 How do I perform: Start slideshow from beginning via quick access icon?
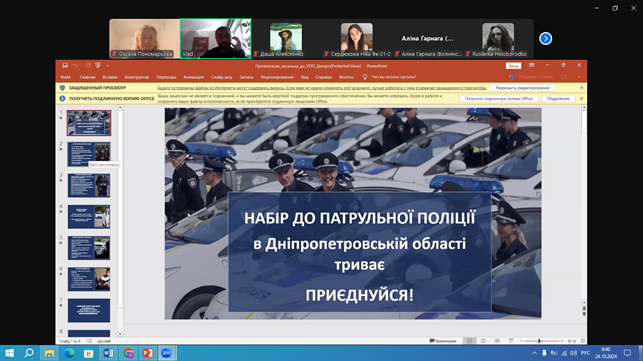click(98, 66)
